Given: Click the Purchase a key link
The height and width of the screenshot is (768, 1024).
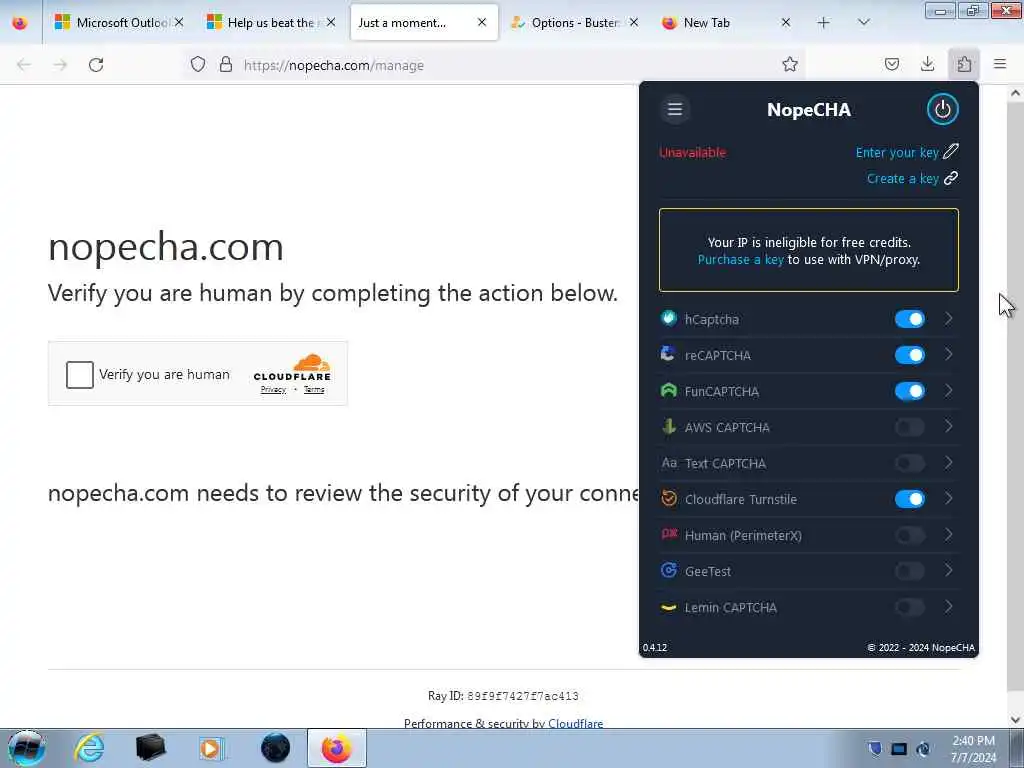Looking at the screenshot, I should coord(740,259).
